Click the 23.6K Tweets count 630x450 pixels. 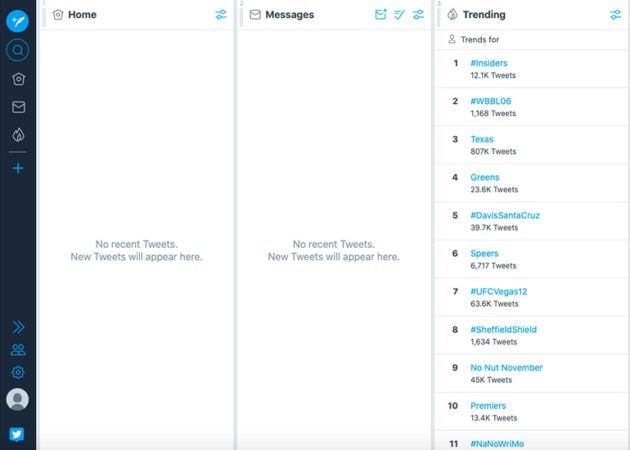click(494, 190)
